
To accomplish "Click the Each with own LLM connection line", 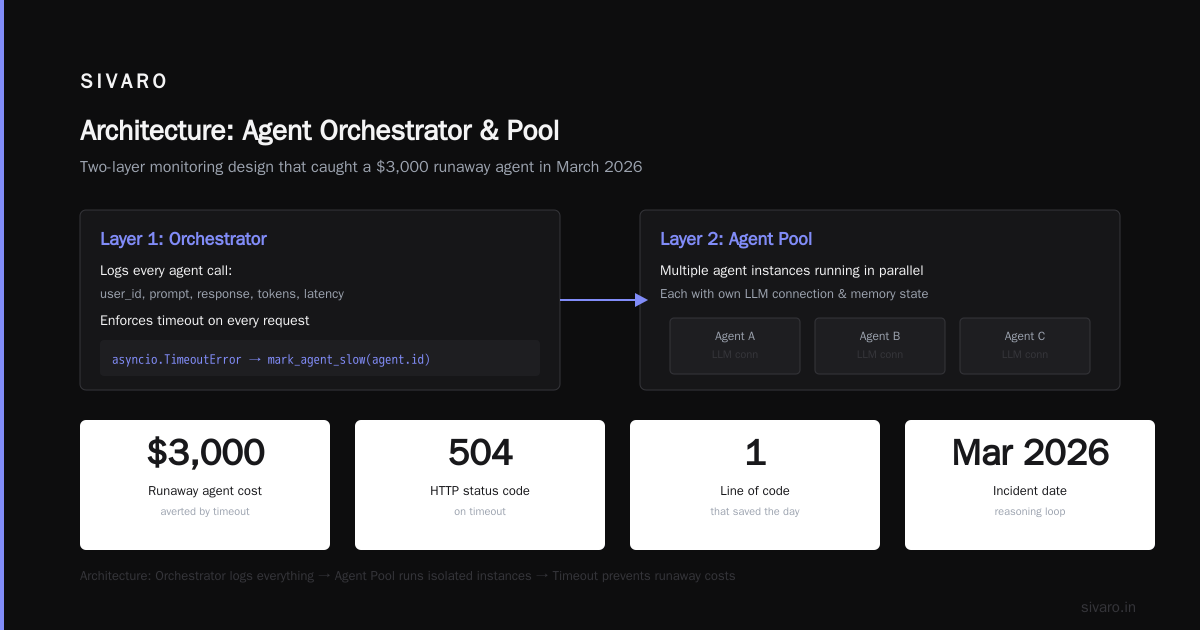I will point(794,294).
